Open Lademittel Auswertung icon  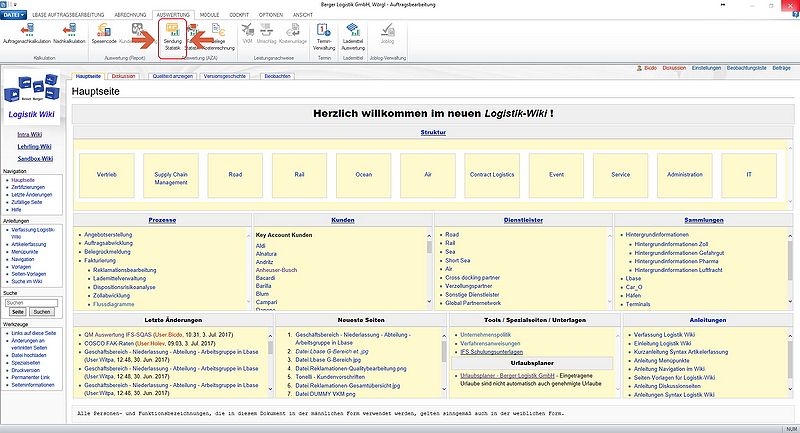[353, 37]
